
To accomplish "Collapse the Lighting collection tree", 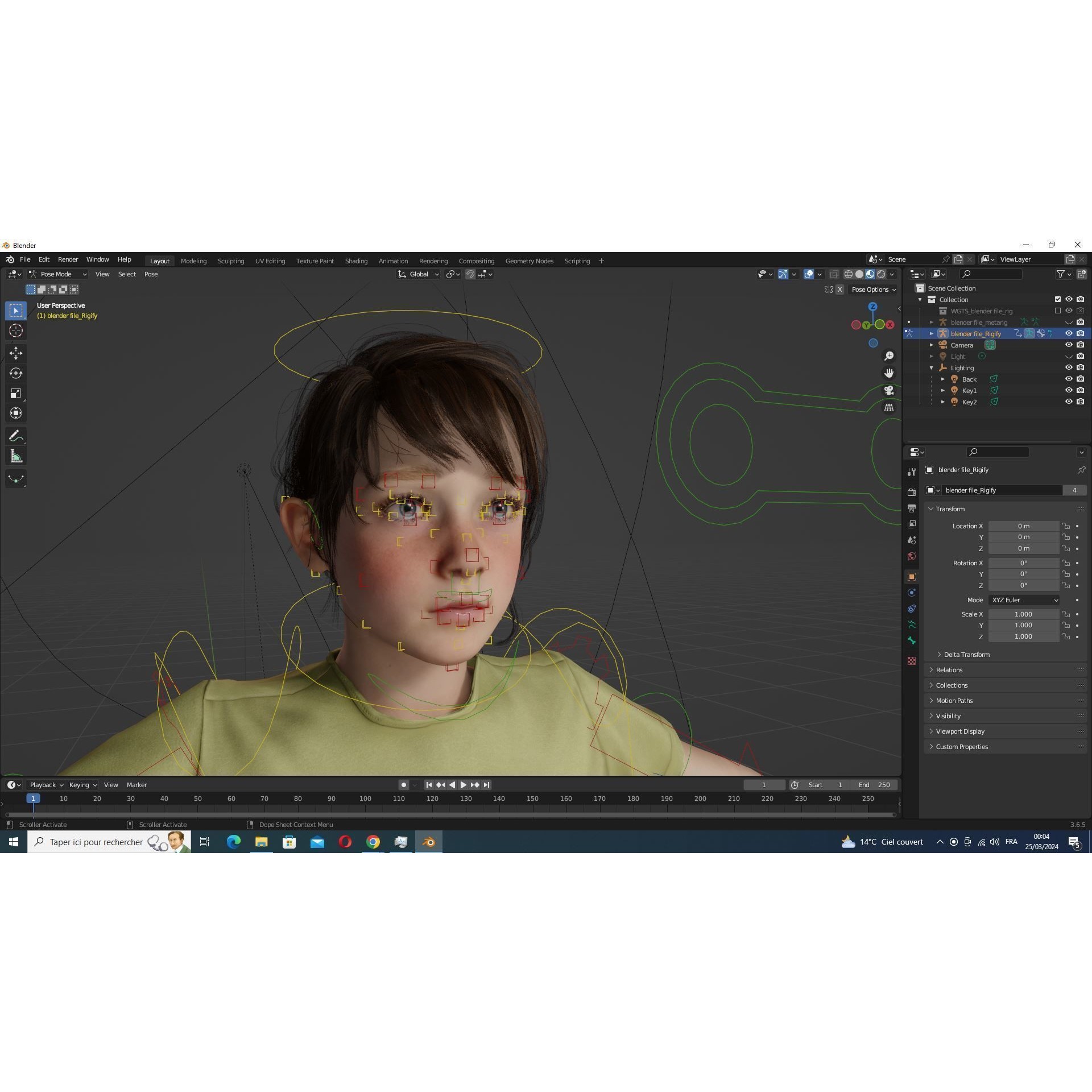I will point(932,368).
